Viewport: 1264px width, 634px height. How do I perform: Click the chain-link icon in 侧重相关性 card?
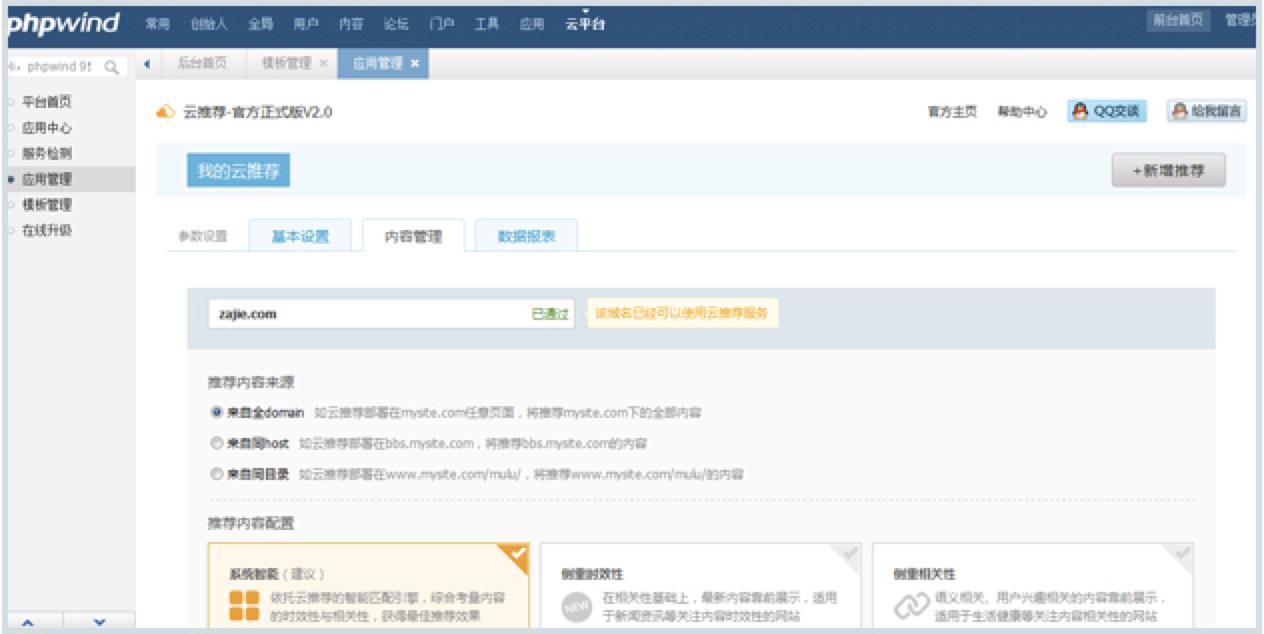[x=910, y=605]
